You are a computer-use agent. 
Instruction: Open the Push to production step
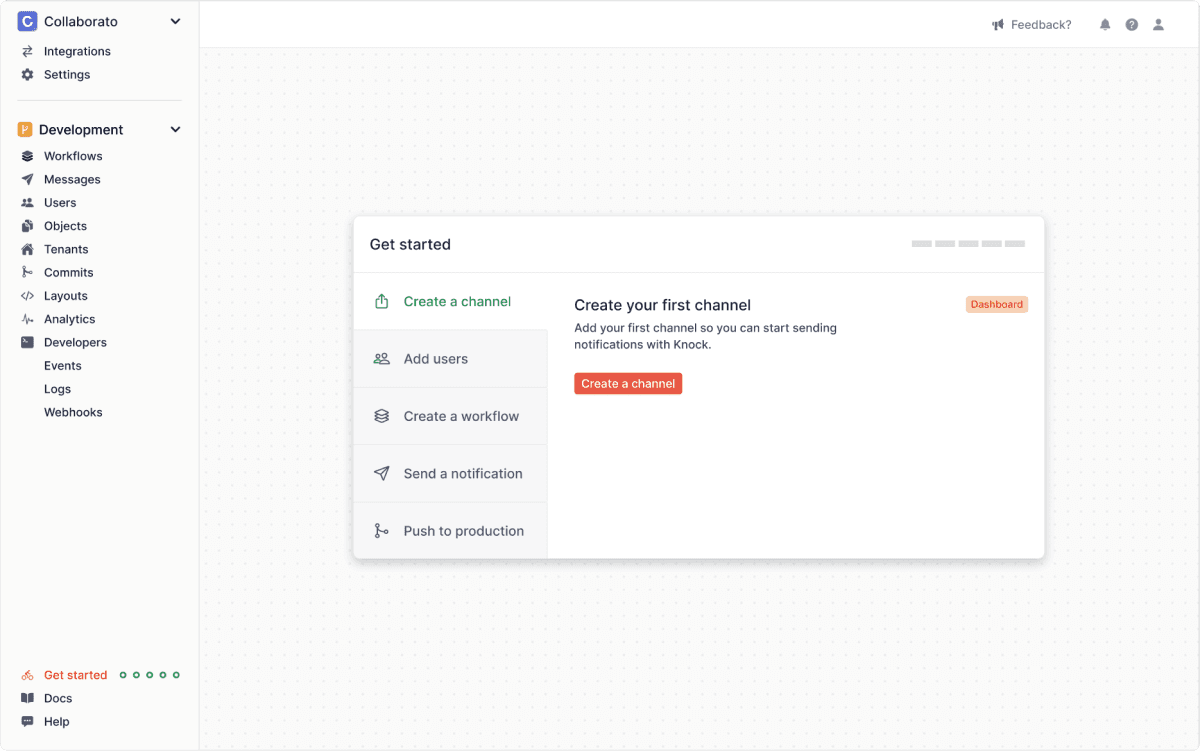[464, 531]
